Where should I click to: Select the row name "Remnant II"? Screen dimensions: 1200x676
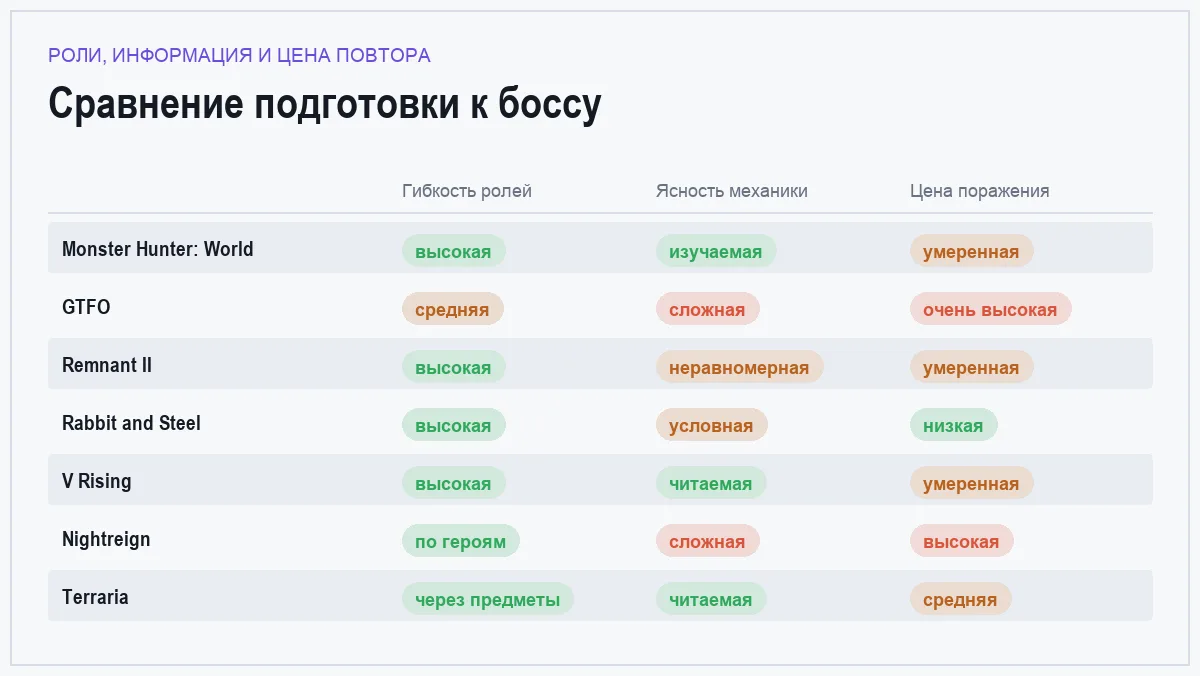tap(107, 365)
